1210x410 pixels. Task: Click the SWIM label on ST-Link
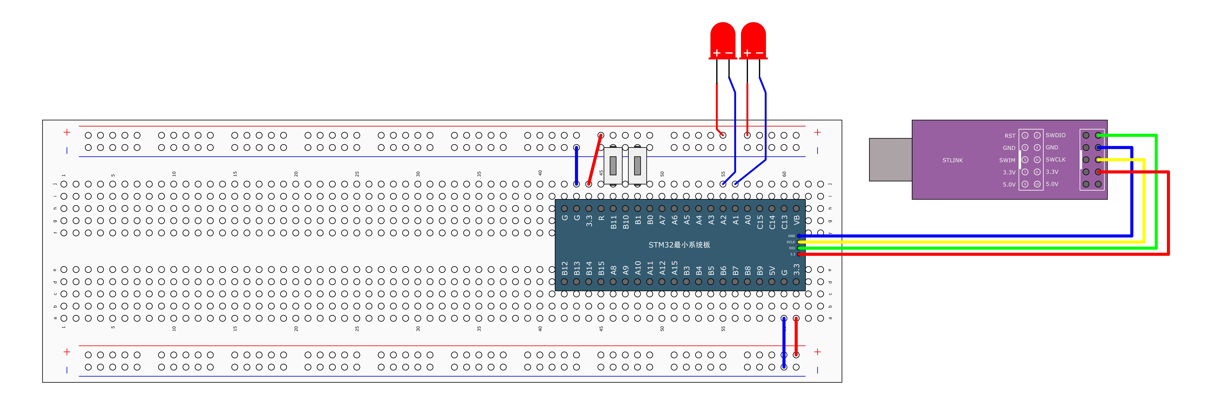tap(1007, 160)
